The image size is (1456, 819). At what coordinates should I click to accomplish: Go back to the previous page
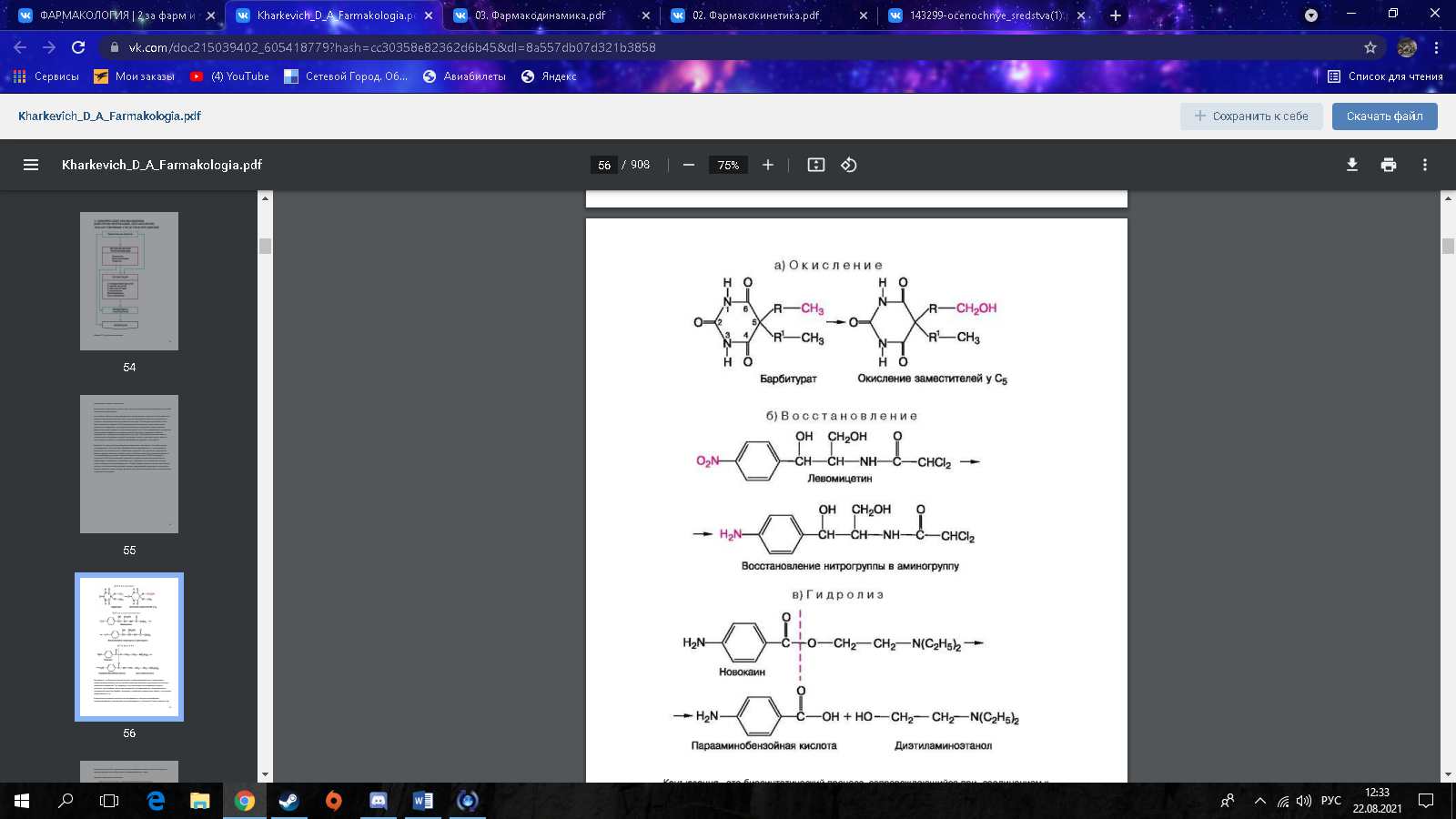[x=20, y=47]
